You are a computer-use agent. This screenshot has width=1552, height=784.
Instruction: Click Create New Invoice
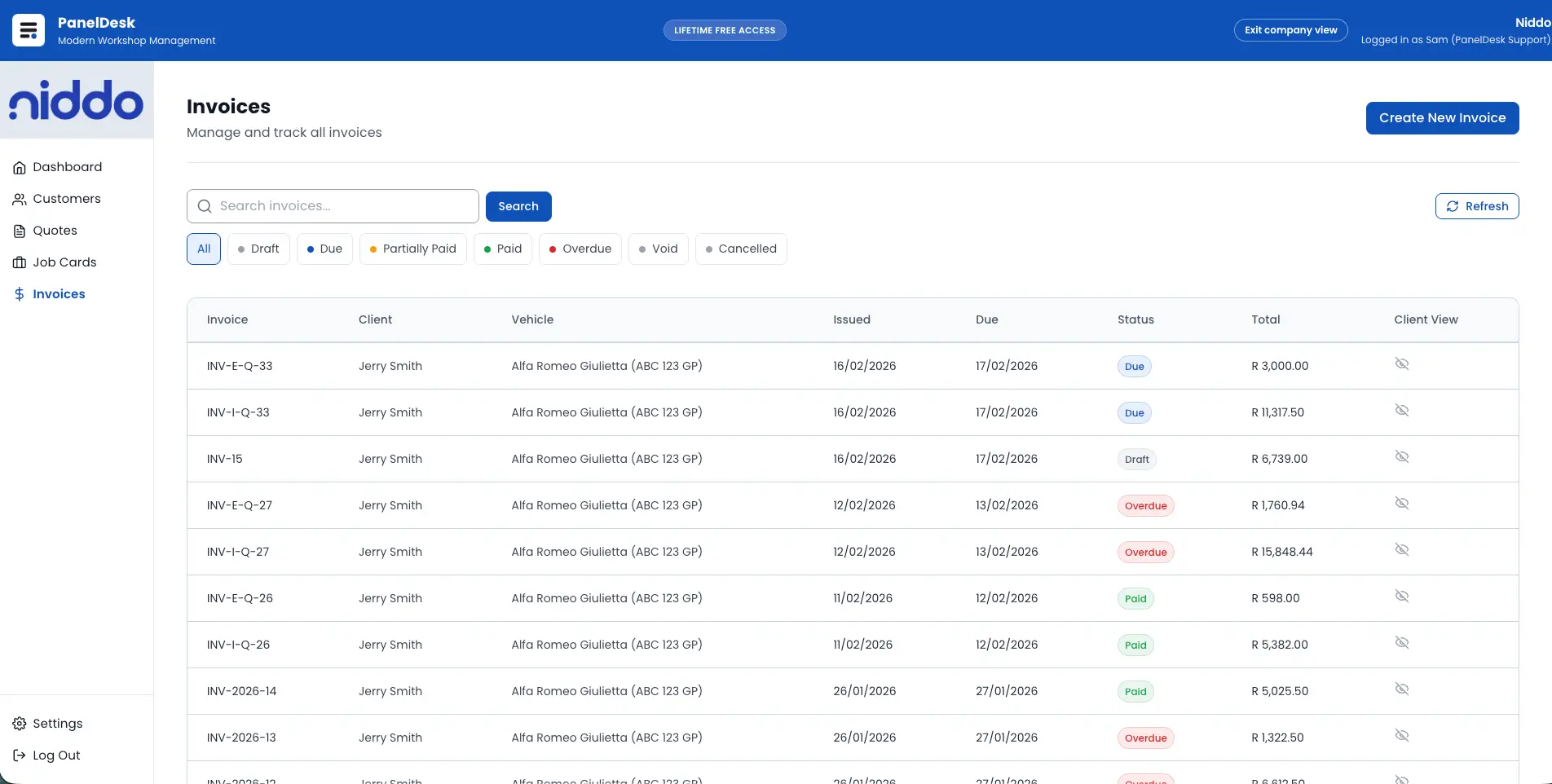tap(1442, 117)
